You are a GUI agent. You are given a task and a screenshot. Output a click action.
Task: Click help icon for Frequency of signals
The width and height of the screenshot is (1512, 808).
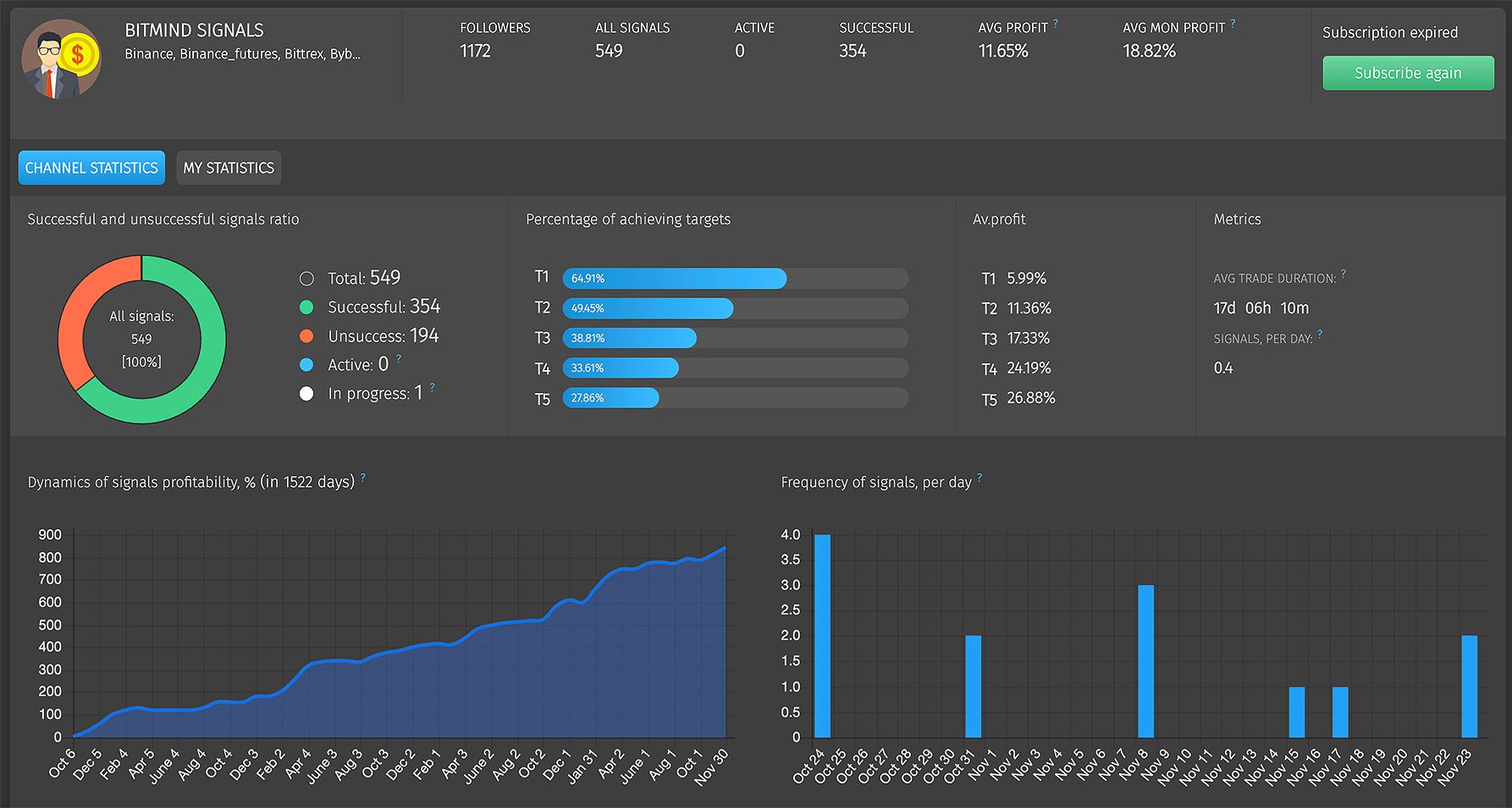pos(980,477)
